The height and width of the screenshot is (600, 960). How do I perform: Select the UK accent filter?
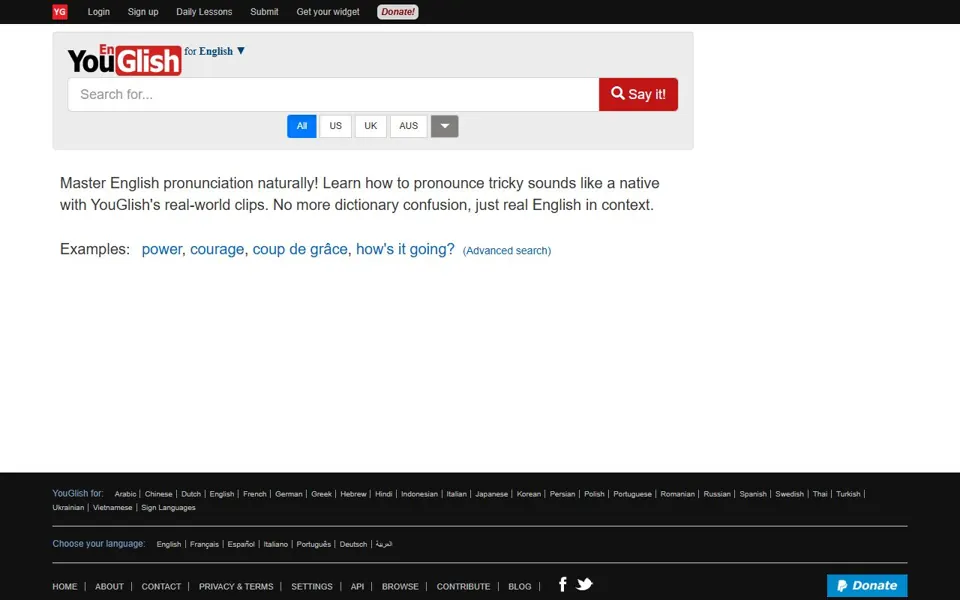[x=370, y=126]
